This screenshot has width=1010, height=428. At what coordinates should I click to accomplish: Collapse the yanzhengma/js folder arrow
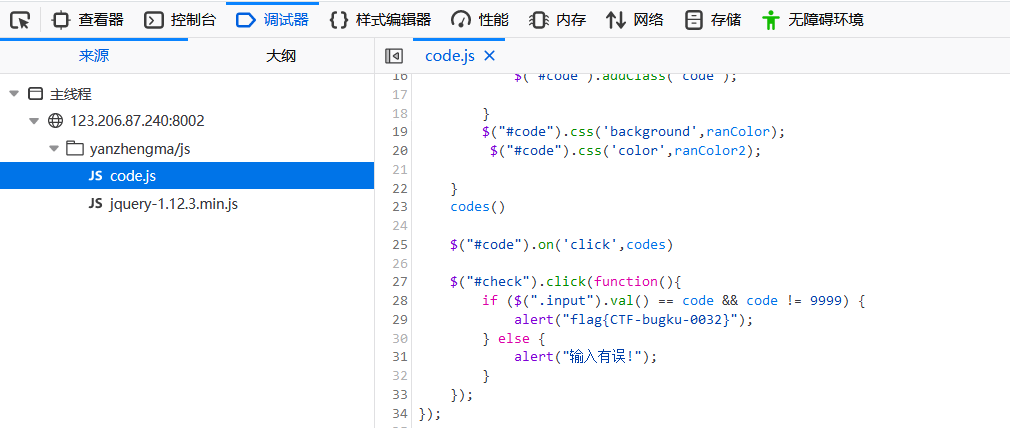pyautogui.click(x=54, y=149)
